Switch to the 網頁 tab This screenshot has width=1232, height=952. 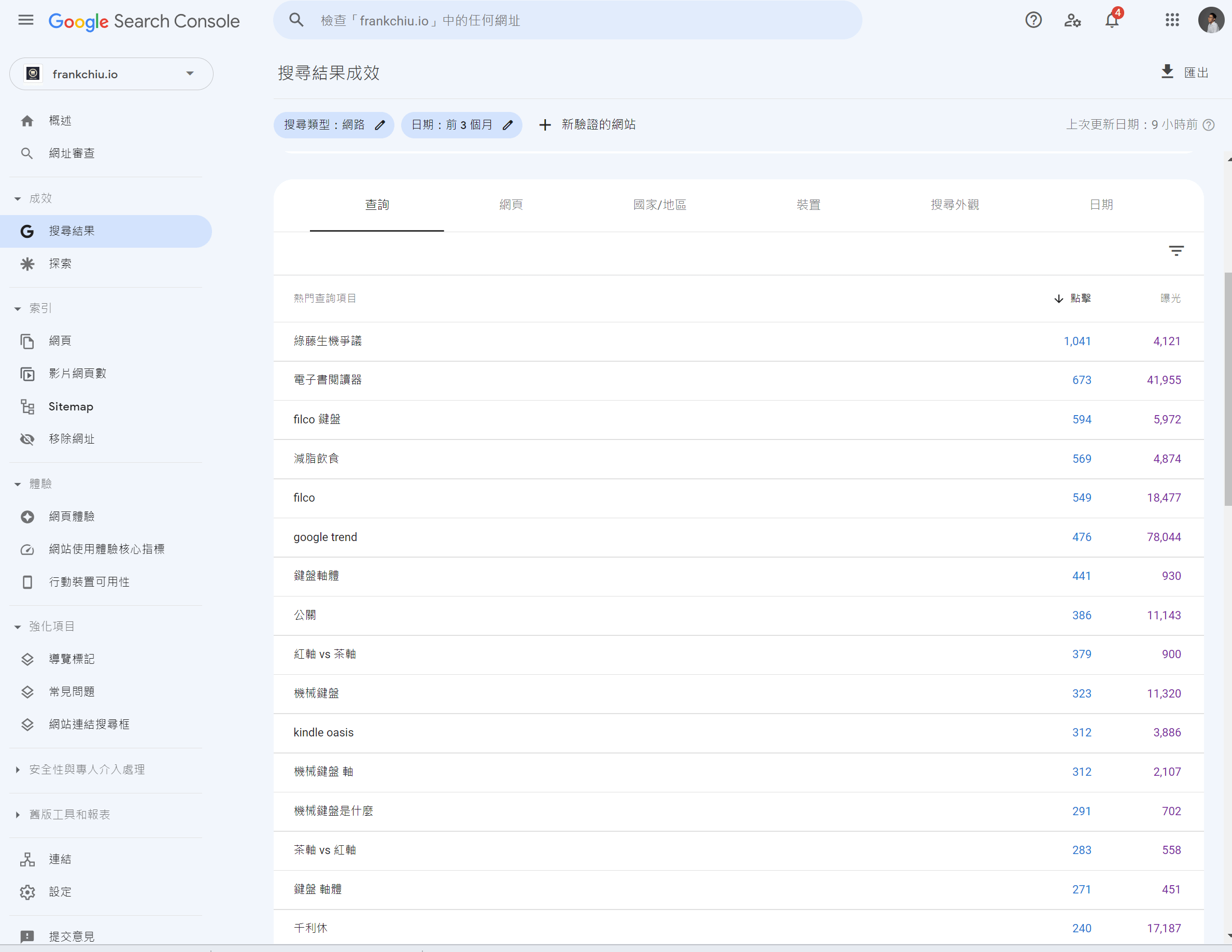point(511,205)
